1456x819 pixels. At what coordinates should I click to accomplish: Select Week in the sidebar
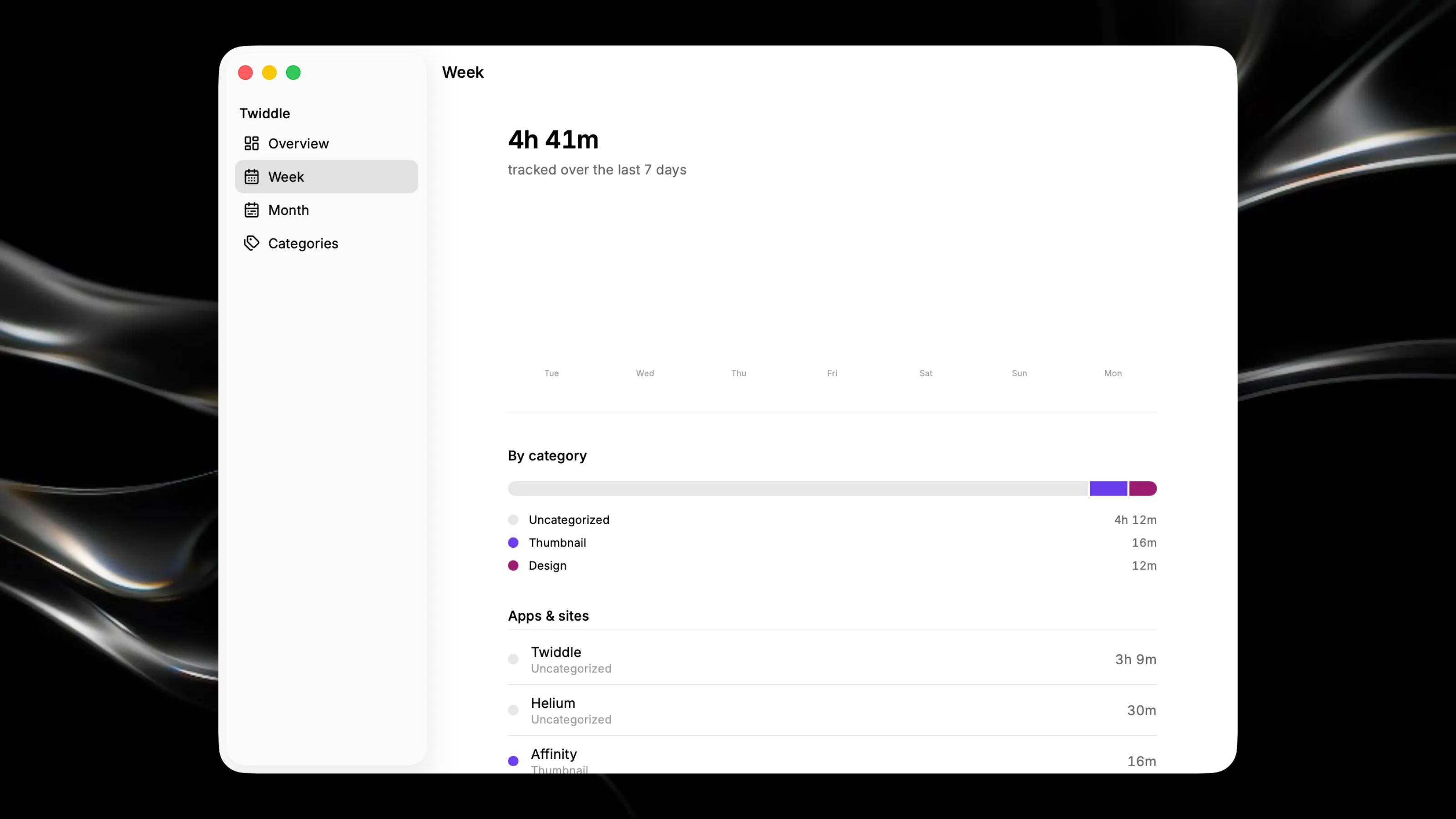pyautogui.click(x=326, y=177)
